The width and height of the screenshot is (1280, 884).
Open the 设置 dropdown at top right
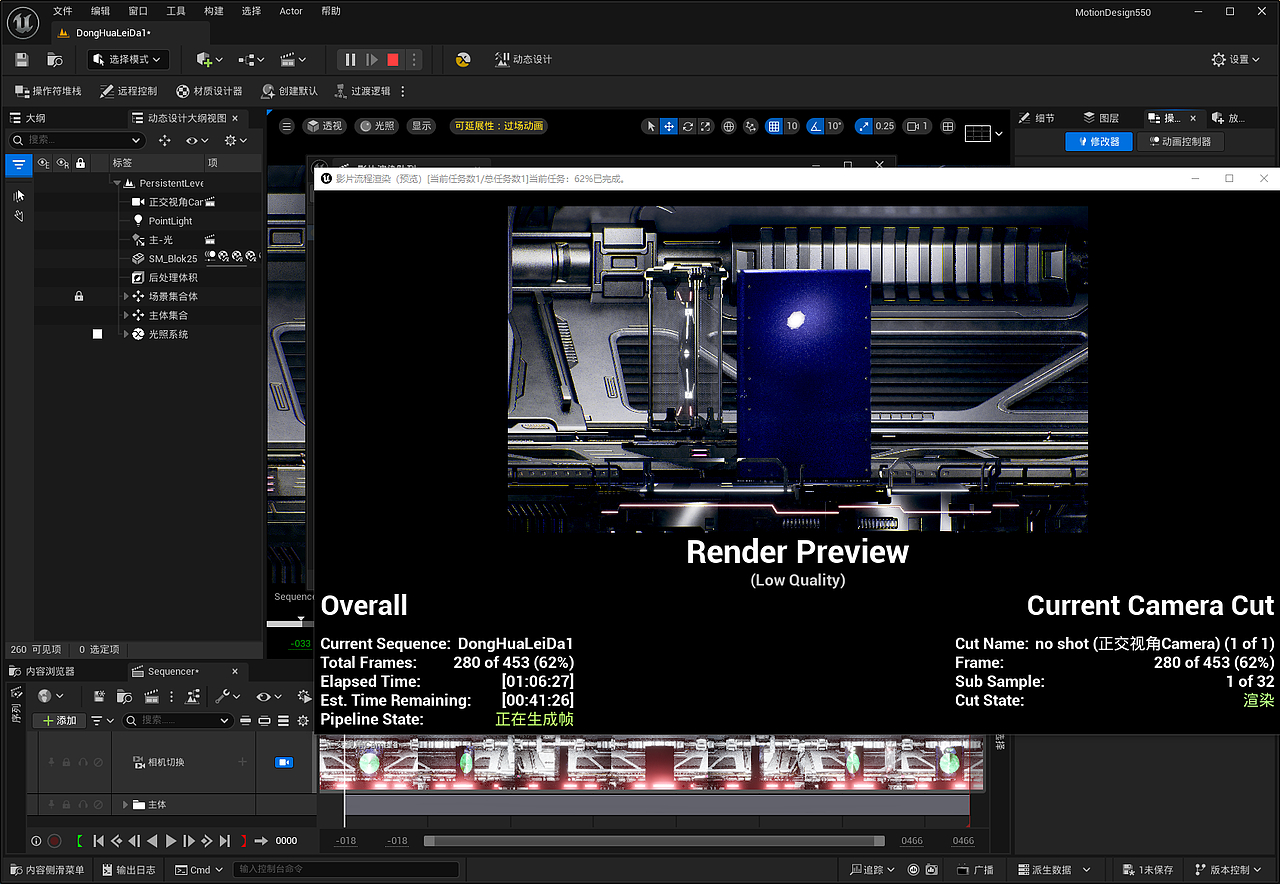(x=1236, y=60)
